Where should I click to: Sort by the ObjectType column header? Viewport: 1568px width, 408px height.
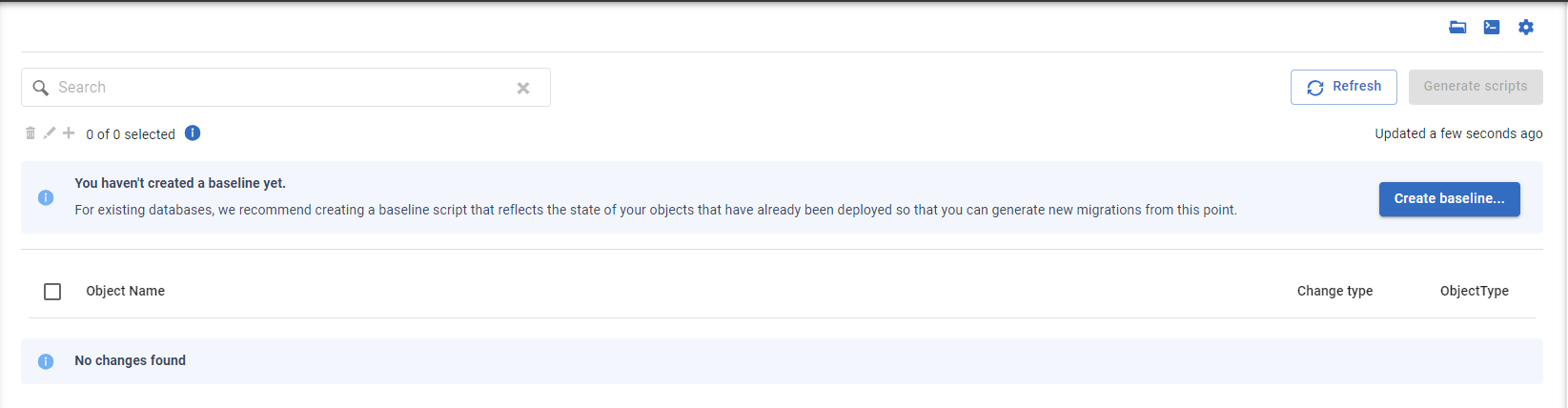pyautogui.click(x=1475, y=291)
